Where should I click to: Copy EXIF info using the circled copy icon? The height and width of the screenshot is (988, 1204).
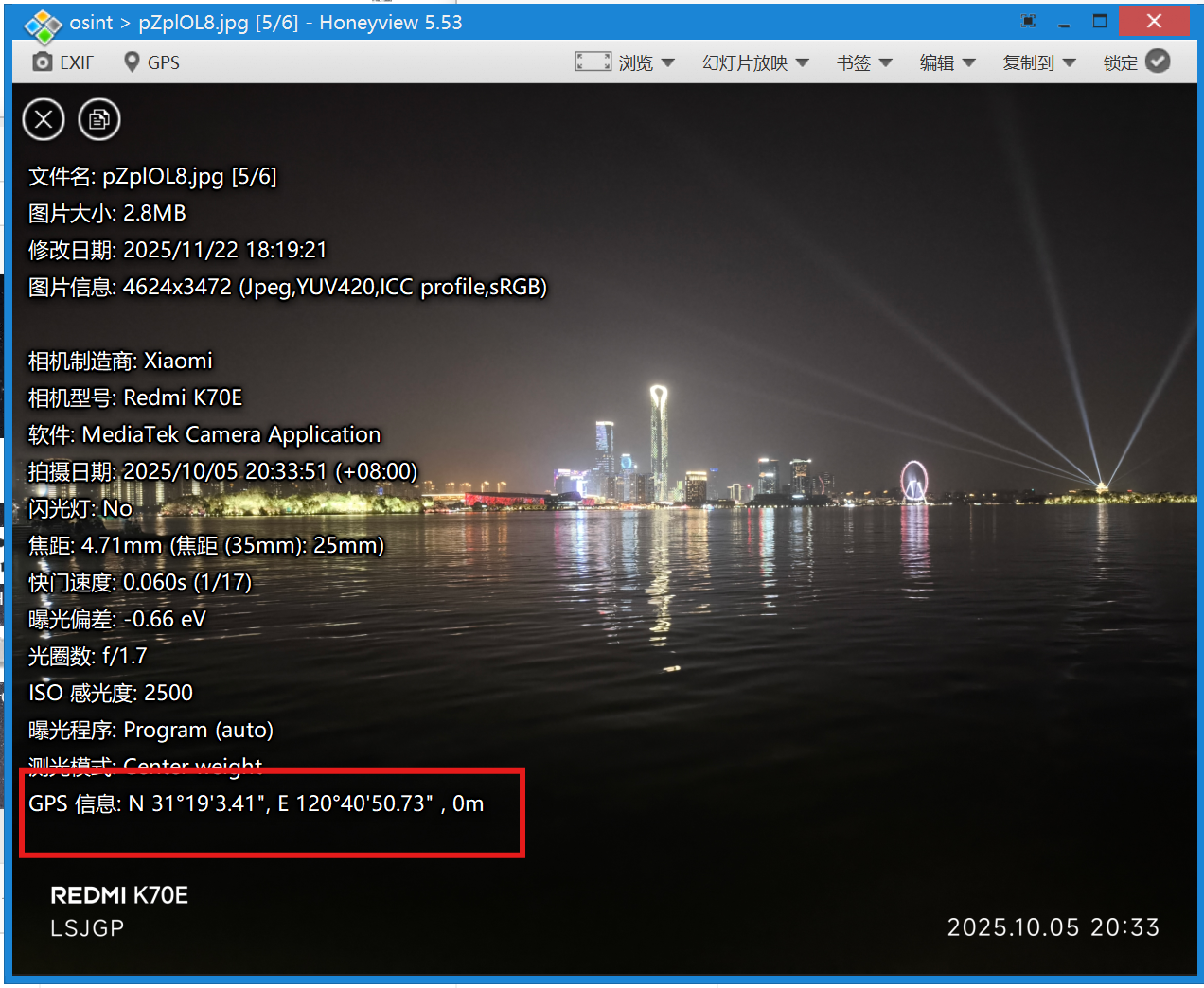[98, 119]
